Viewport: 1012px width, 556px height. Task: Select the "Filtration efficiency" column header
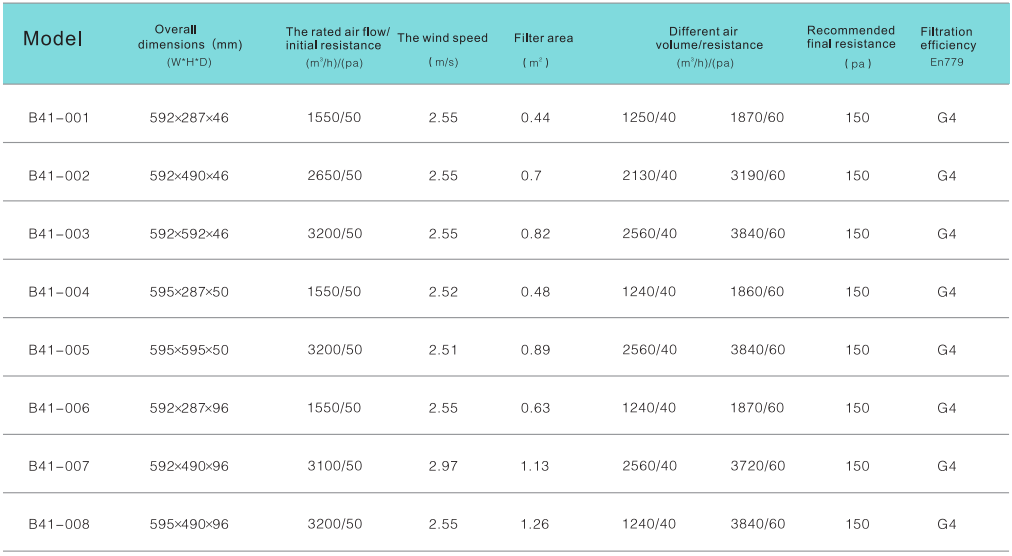click(947, 38)
